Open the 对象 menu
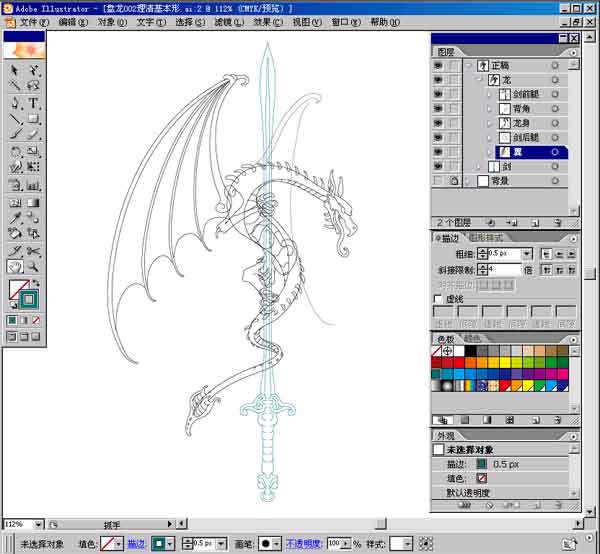600x554 pixels. pos(112,22)
